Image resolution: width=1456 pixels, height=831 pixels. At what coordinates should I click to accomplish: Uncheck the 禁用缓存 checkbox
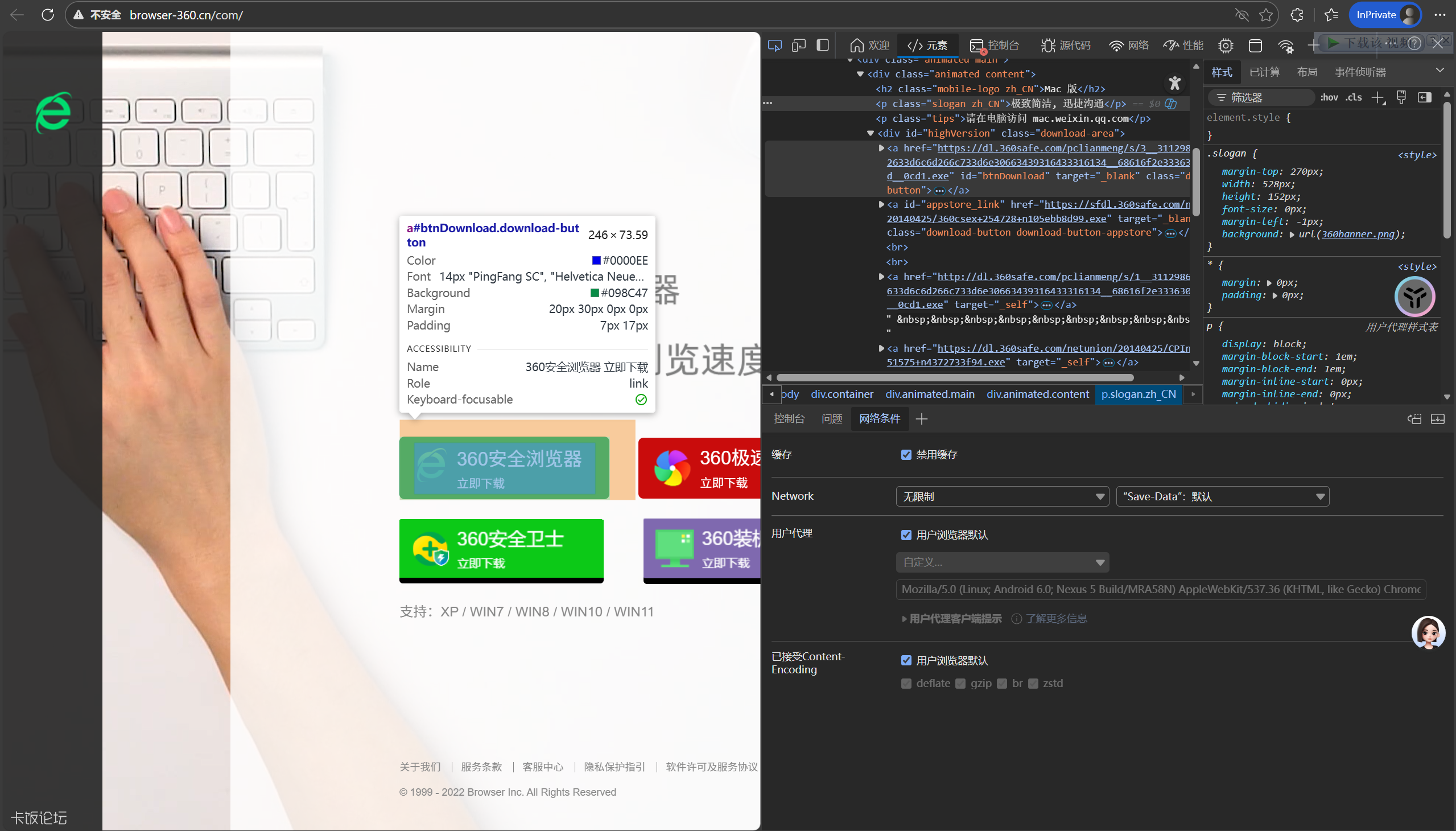pos(906,455)
